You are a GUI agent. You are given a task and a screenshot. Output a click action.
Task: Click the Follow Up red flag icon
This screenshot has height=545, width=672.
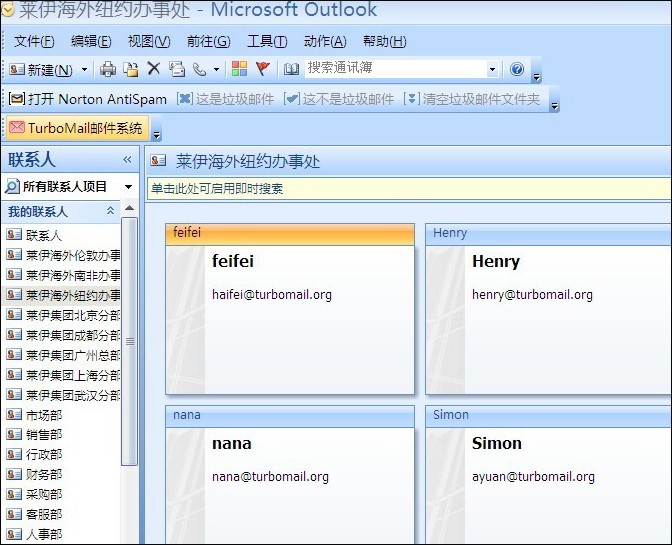tap(263, 69)
